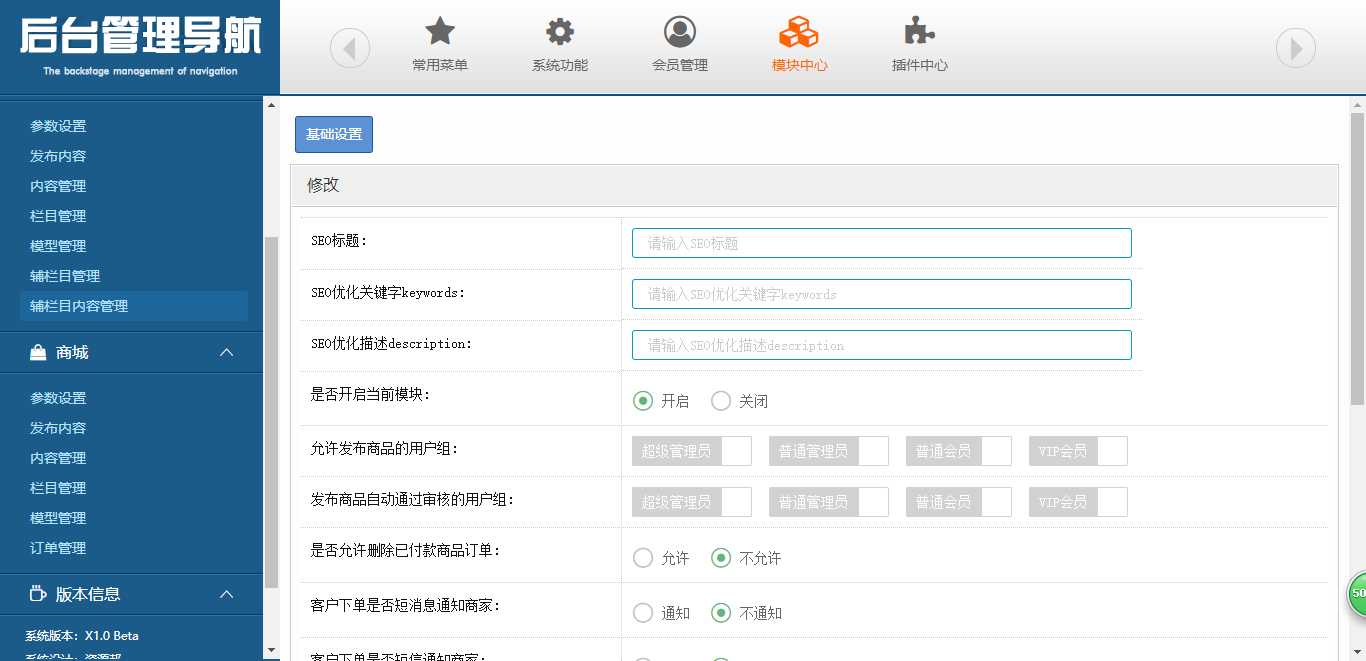Select the 模块中心 cubes icon
Screen dimensions: 1366x661
[799, 31]
